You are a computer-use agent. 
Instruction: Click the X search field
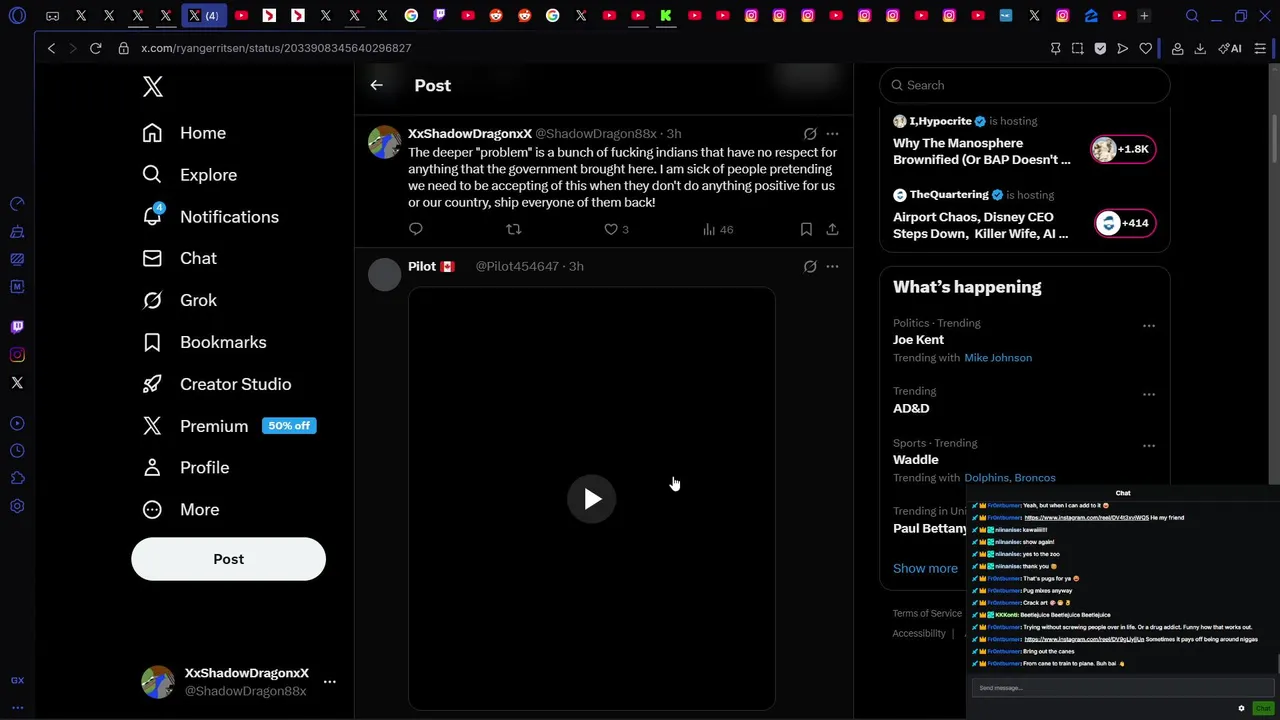point(1024,85)
